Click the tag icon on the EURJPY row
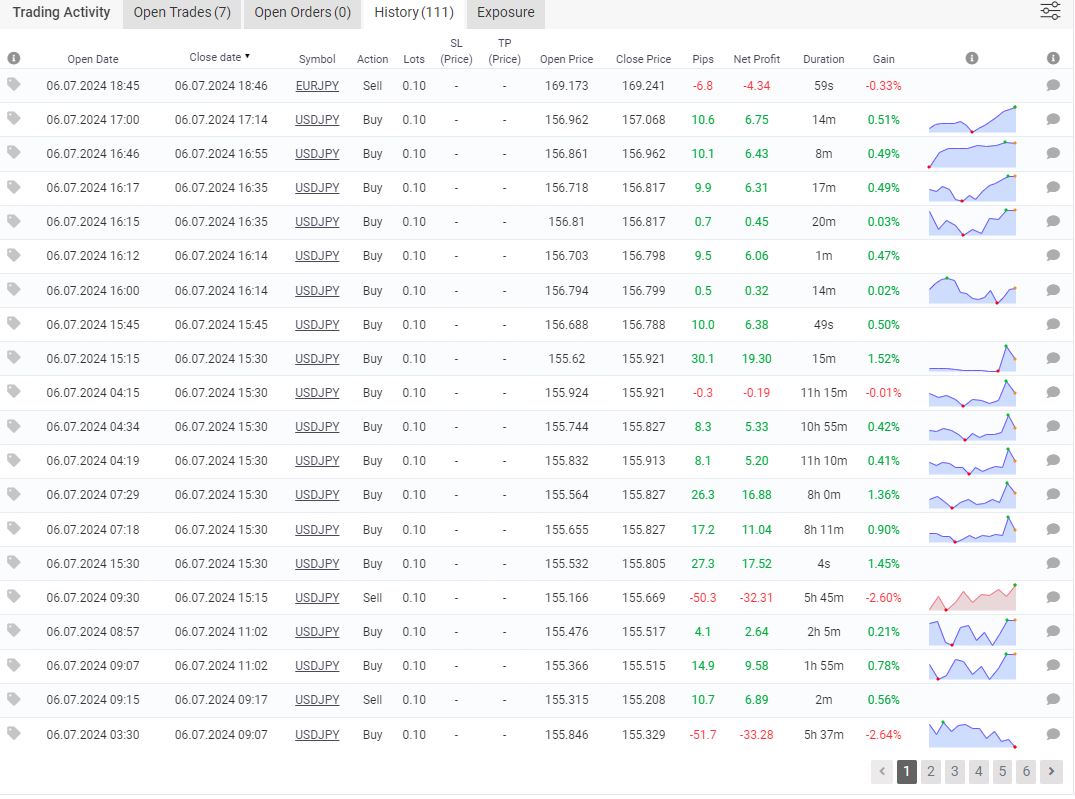Screen dimensions: 1075x799 coord(13,85)
